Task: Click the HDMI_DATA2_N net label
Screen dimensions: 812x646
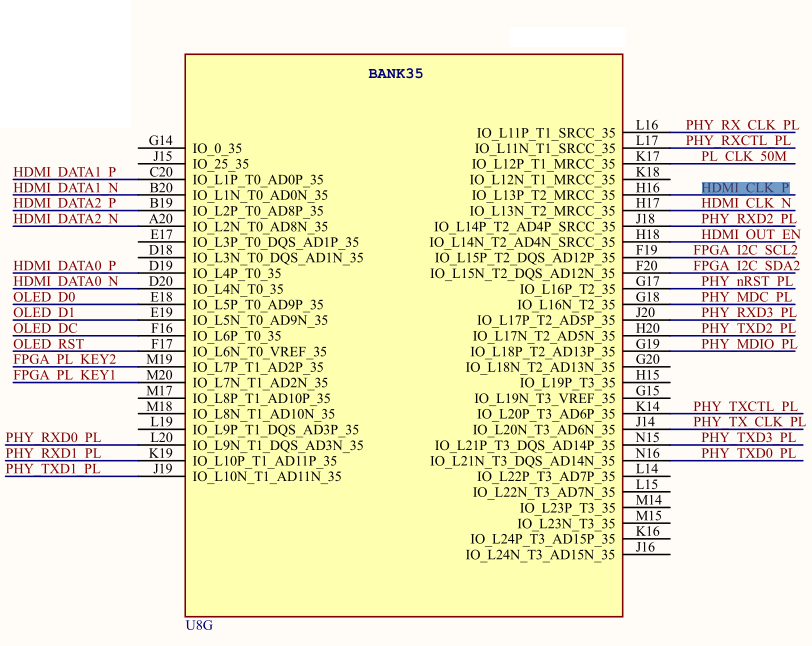Action: [x=66, y=219]
